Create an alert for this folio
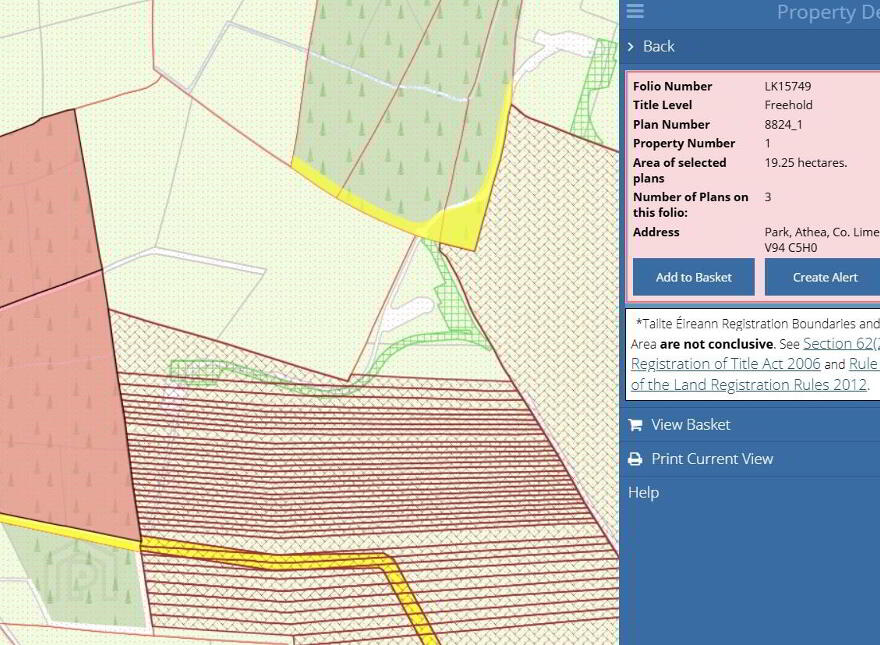Screen dimensions: 880x645 pyautogui.click(x=823, y=277)
